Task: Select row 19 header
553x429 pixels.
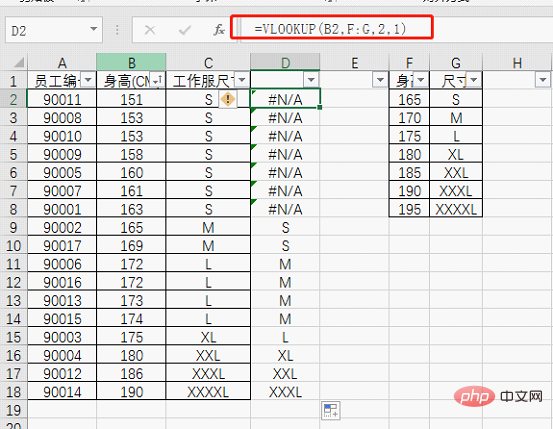Action: click(x=13, y=410)
